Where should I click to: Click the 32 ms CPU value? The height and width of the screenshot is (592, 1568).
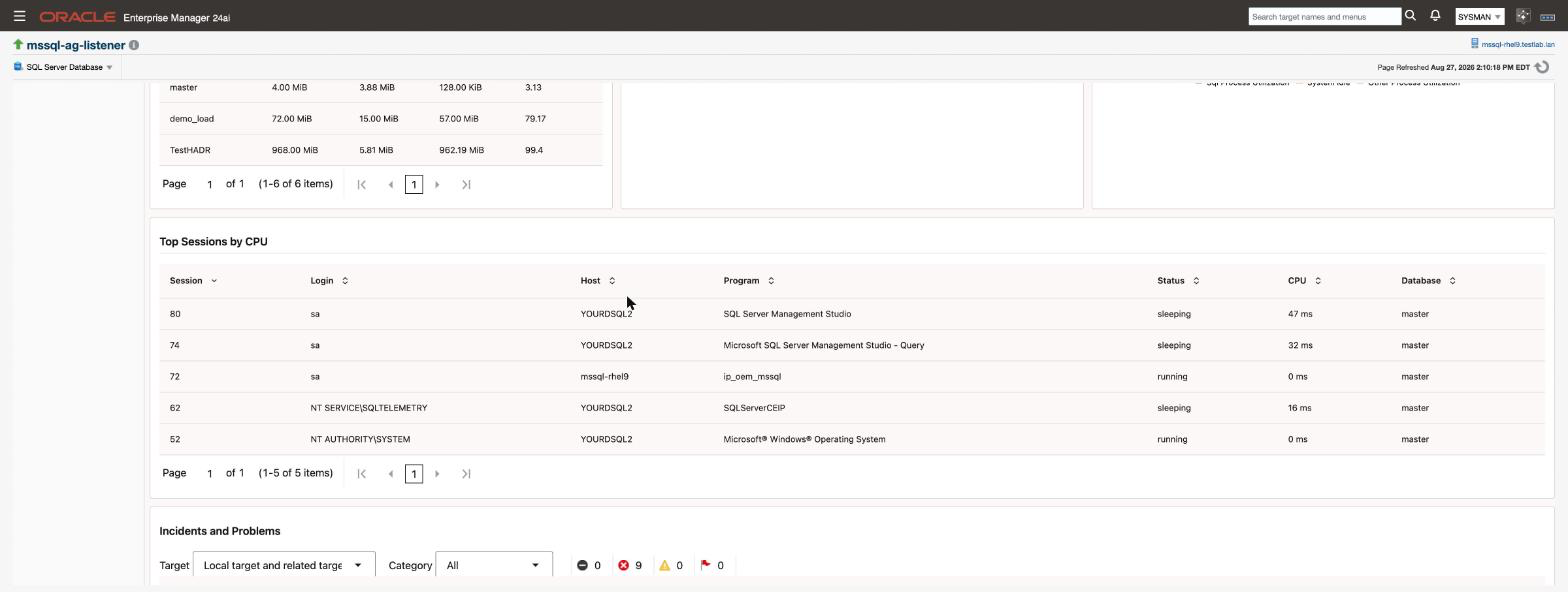pyautogui.click(x=1300, y=345)
